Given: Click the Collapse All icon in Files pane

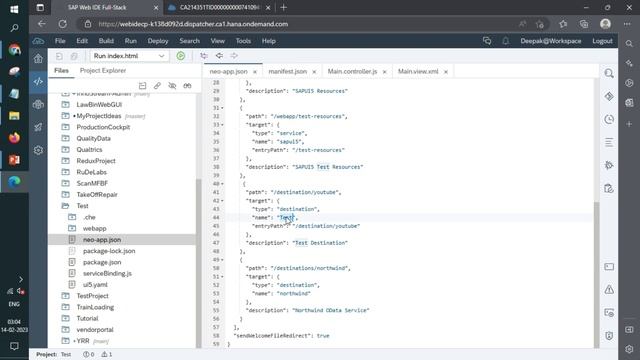Looking at the screenshot, I should [142, 86].
